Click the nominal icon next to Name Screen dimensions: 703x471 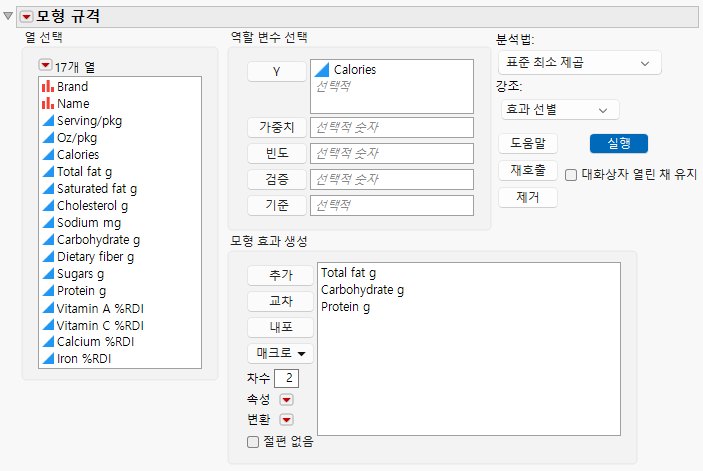tap(48, 104)
